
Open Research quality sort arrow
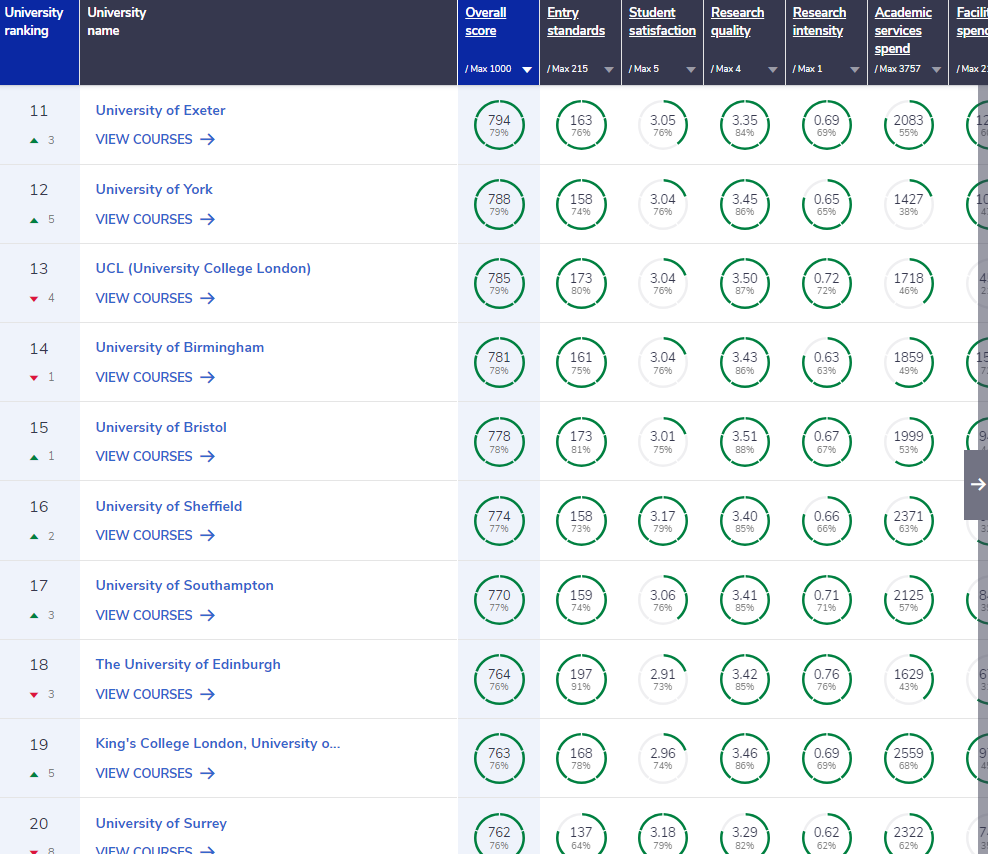click(773, 70)
